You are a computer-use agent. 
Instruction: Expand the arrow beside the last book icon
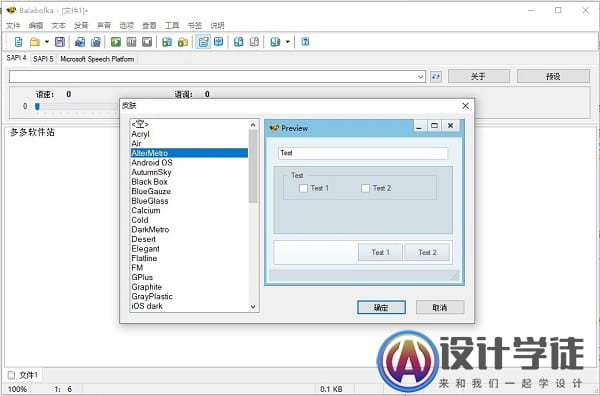tap(287, 42)
